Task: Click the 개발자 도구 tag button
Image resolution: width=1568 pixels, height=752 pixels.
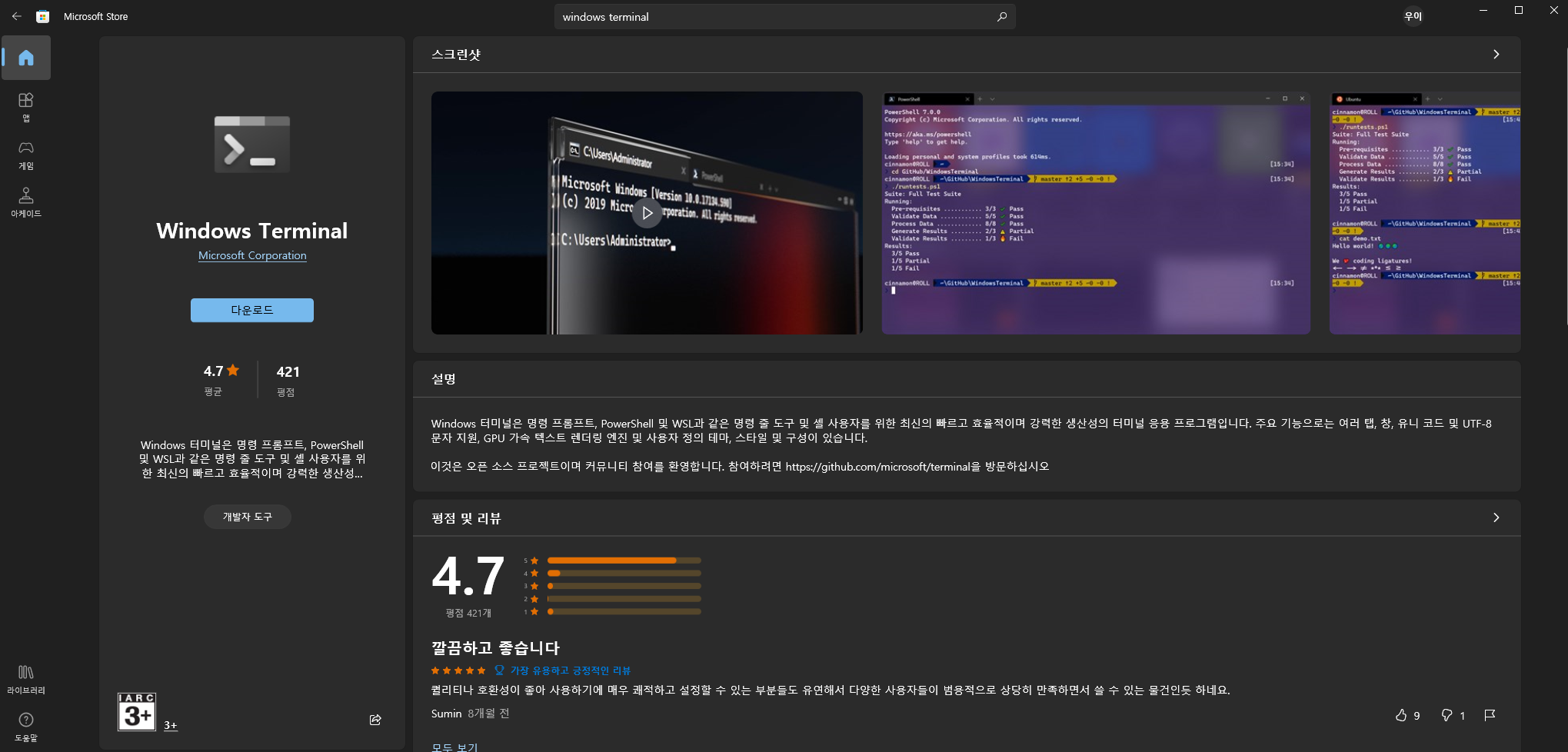Action: 248,517
